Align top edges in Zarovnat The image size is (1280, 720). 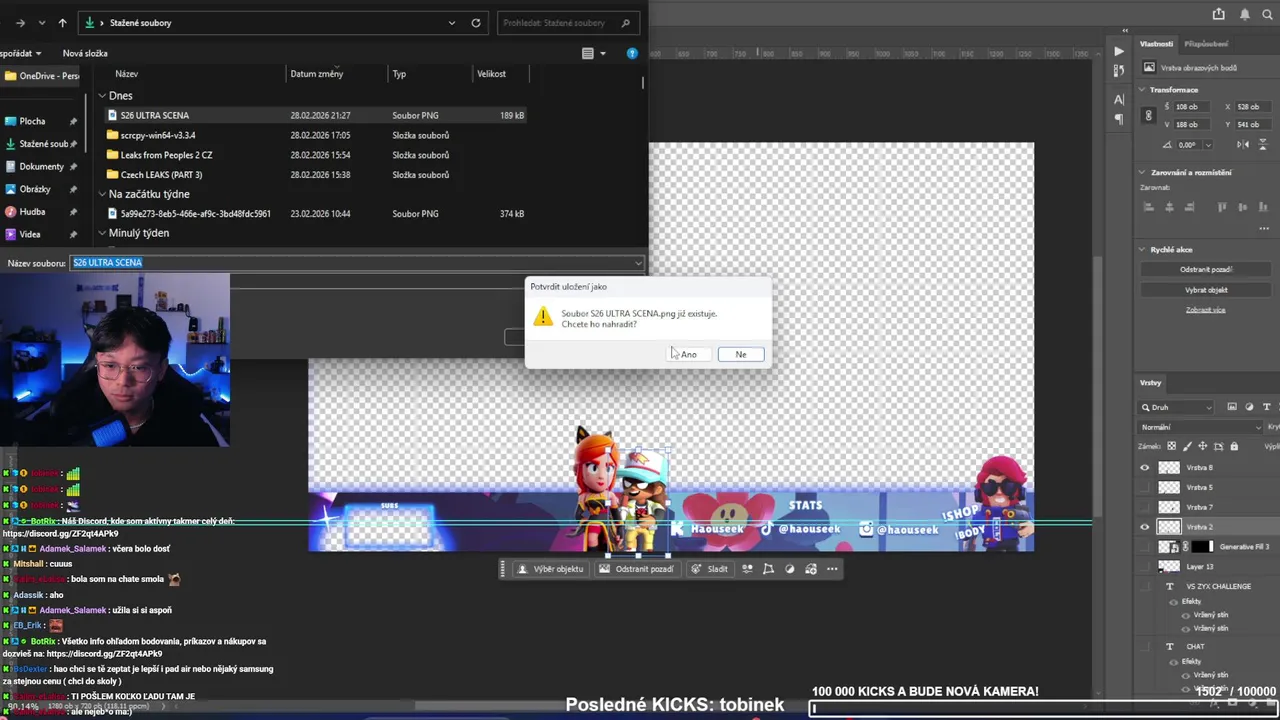pyautogui.click(x=1222, y=207)
